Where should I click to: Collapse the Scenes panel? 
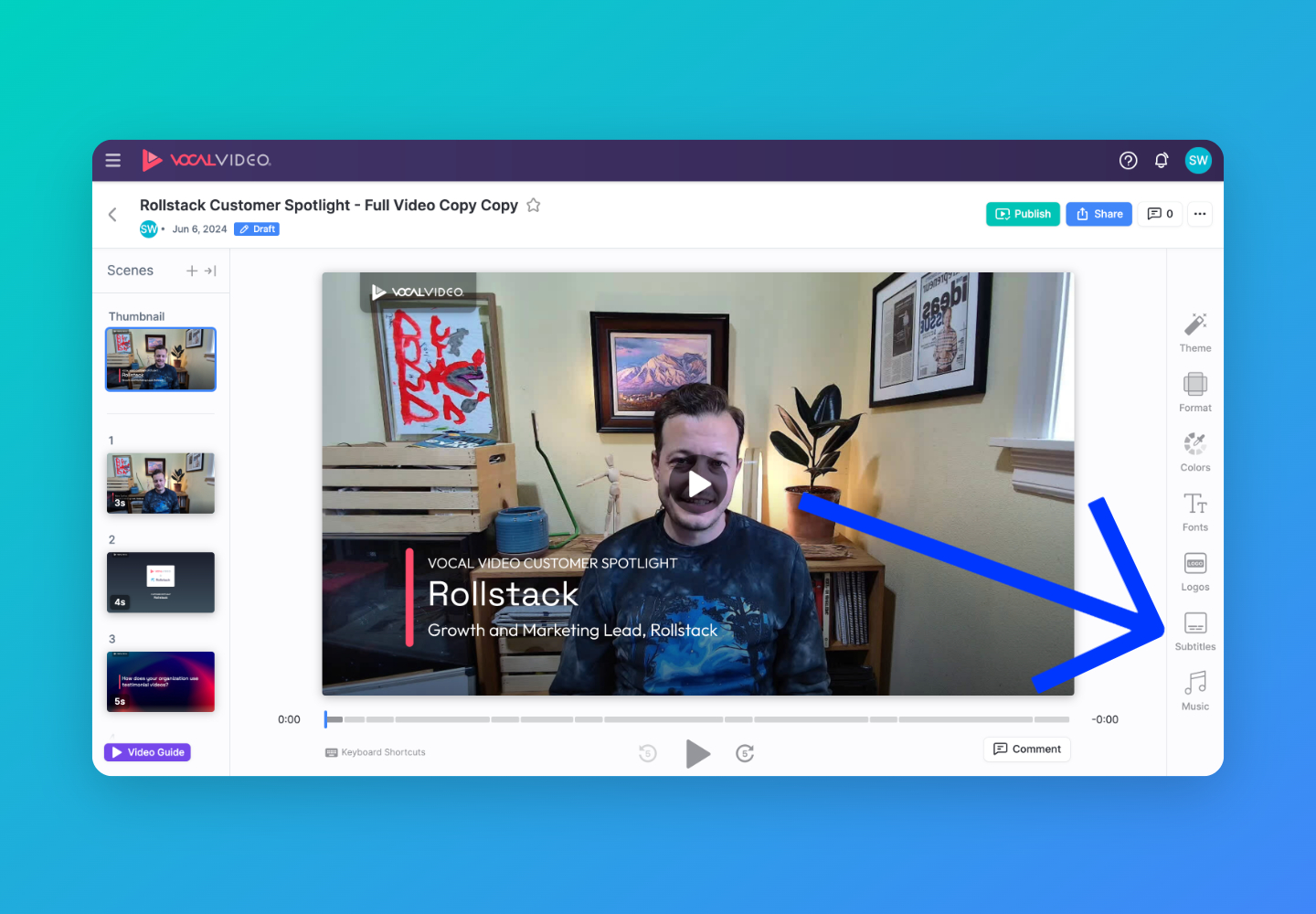[x=210, y=271]
